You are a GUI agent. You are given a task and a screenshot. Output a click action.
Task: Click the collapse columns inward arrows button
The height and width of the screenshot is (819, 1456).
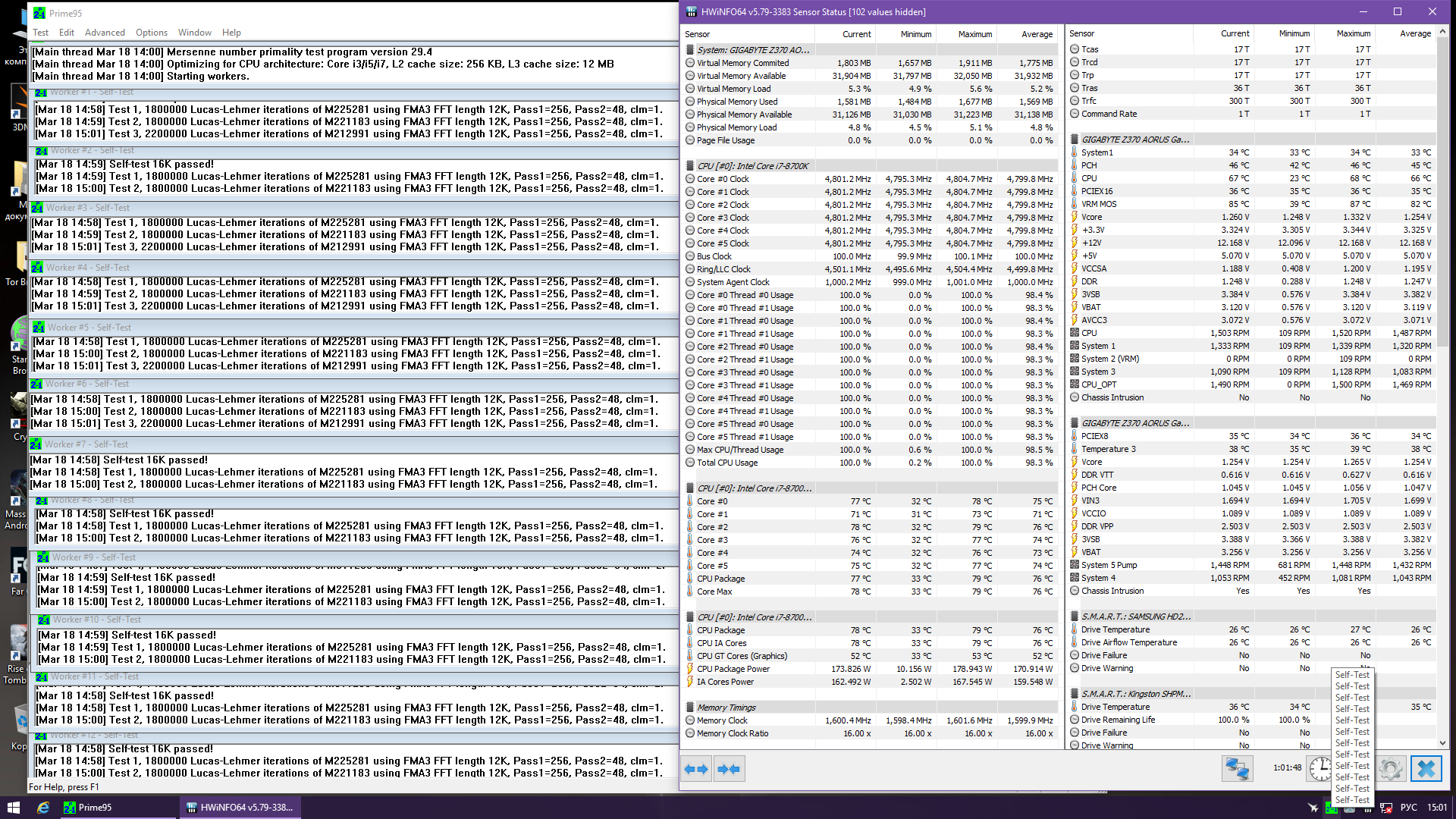click(x=728, y=769)
